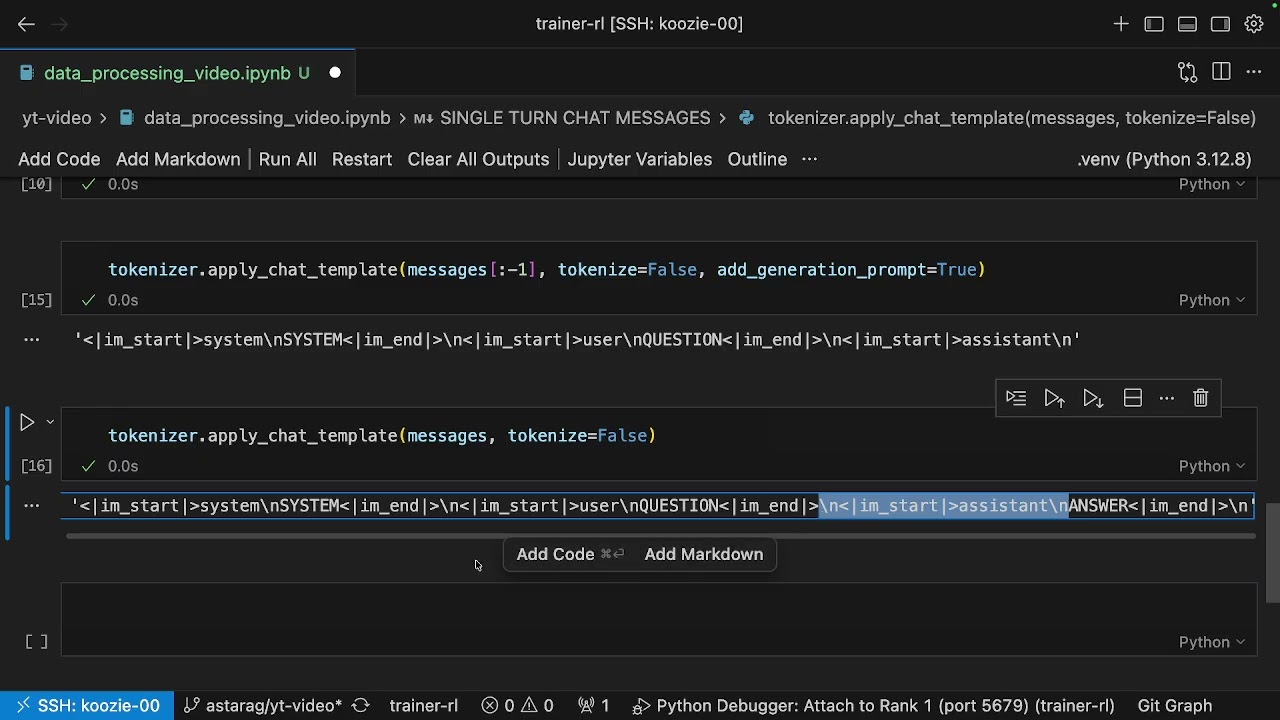Click the split cell icon
The width and height of the screenshot is (1280, 720).
[1133, 398]
